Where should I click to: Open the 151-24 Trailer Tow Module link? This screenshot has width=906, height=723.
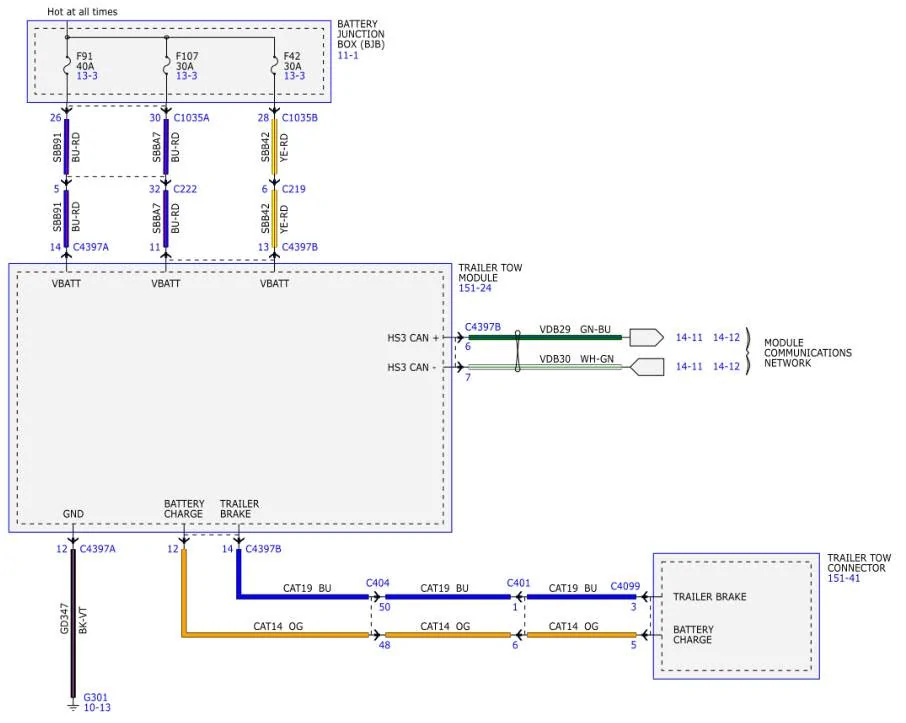click(x=475, y=288)
